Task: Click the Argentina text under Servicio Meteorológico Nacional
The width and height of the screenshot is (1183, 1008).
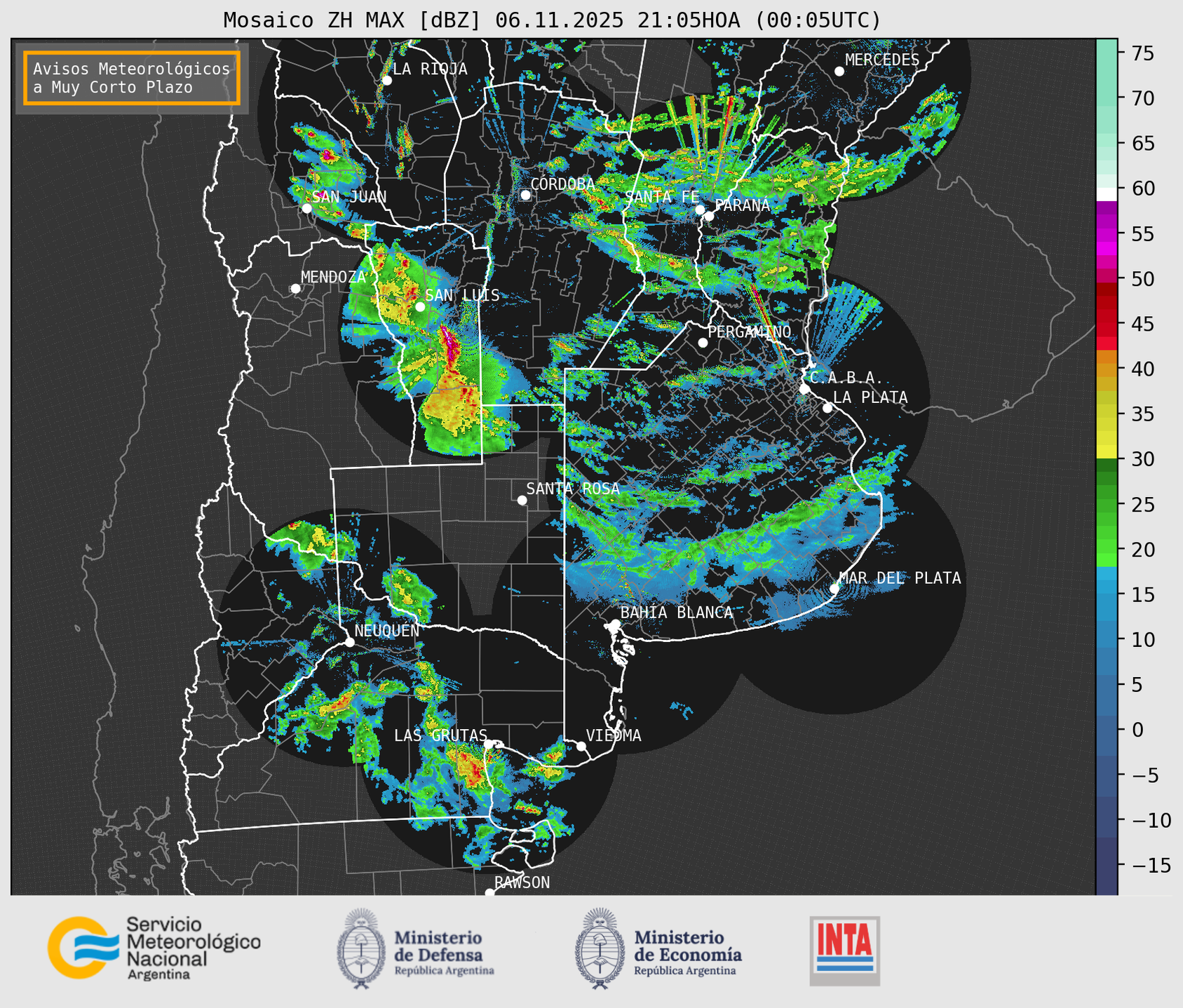Action: [x=158, y=975]
